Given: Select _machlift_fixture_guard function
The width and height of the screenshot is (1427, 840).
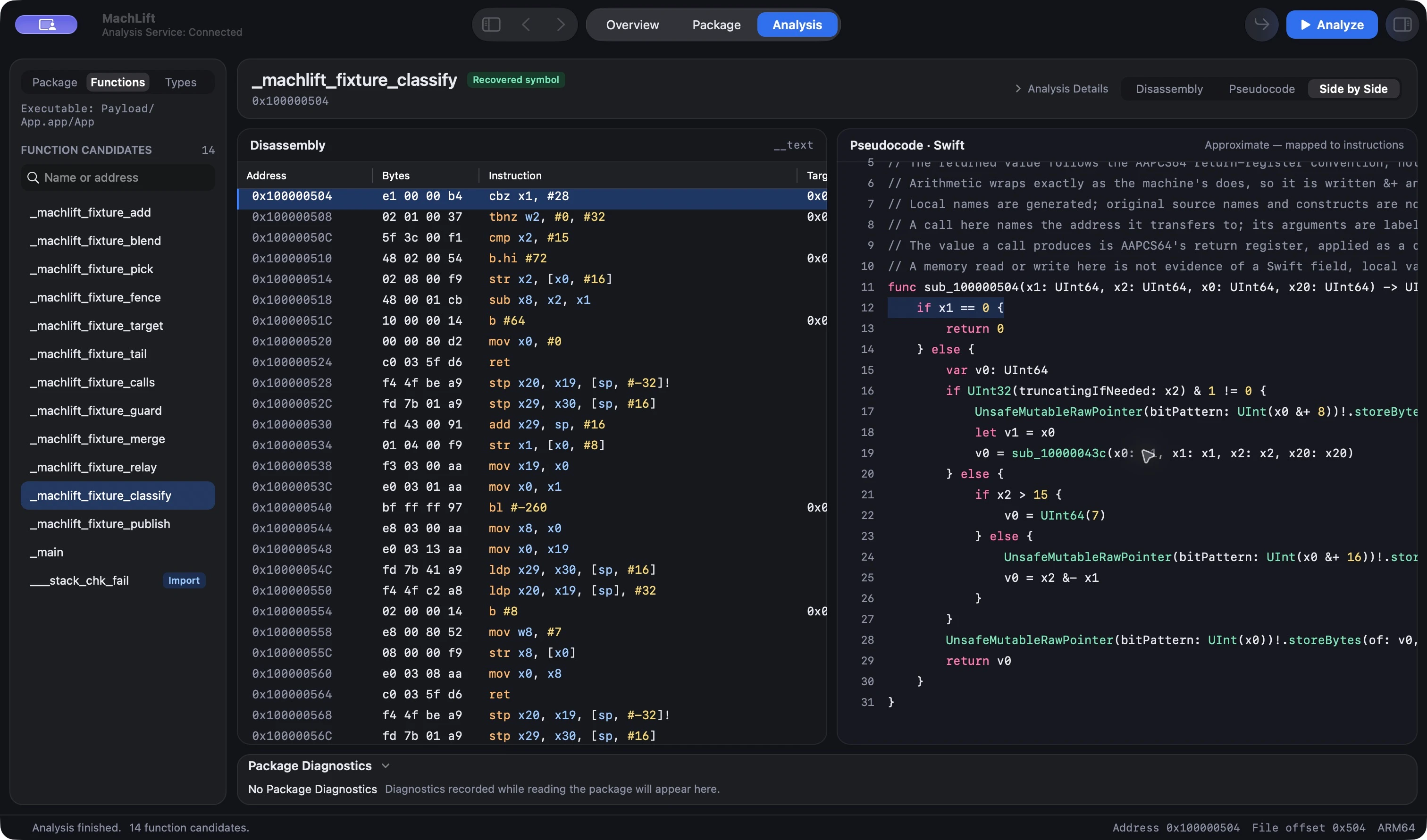Looking at the screenshot, I should click(118, 411).
